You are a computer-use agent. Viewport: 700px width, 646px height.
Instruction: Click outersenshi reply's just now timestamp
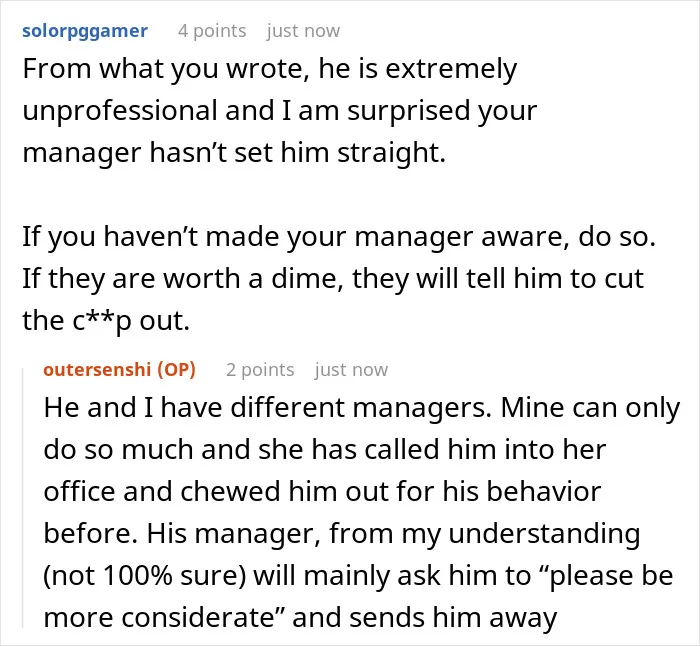pos(351,370)
